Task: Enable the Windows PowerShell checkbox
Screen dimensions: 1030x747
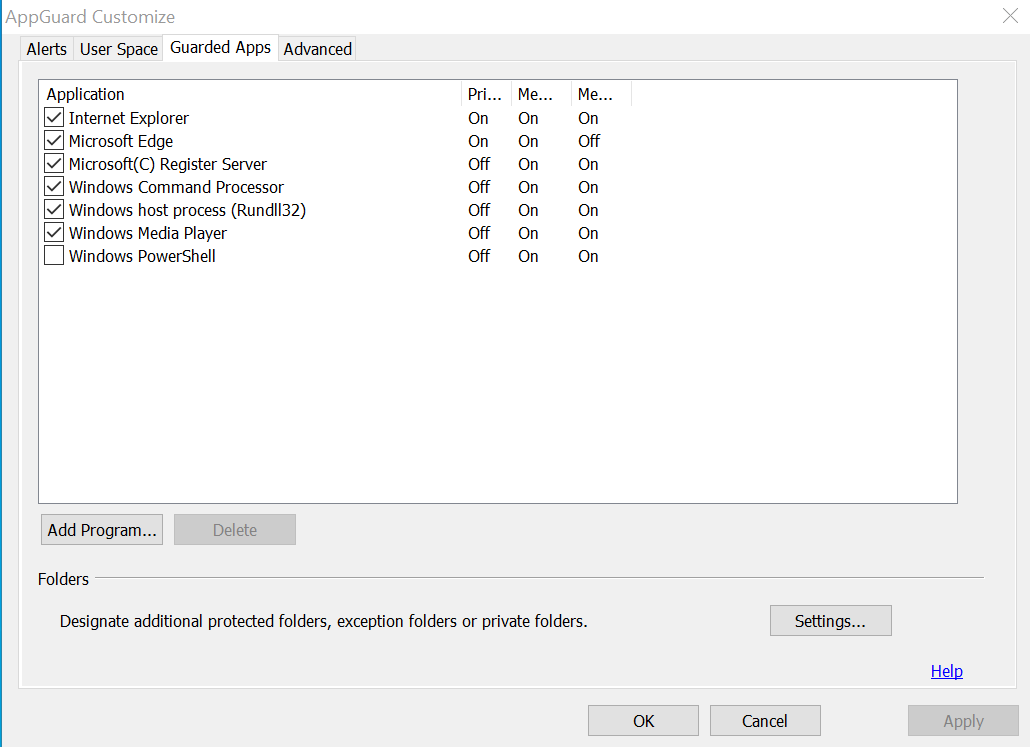Action: (x=54, y=256)
